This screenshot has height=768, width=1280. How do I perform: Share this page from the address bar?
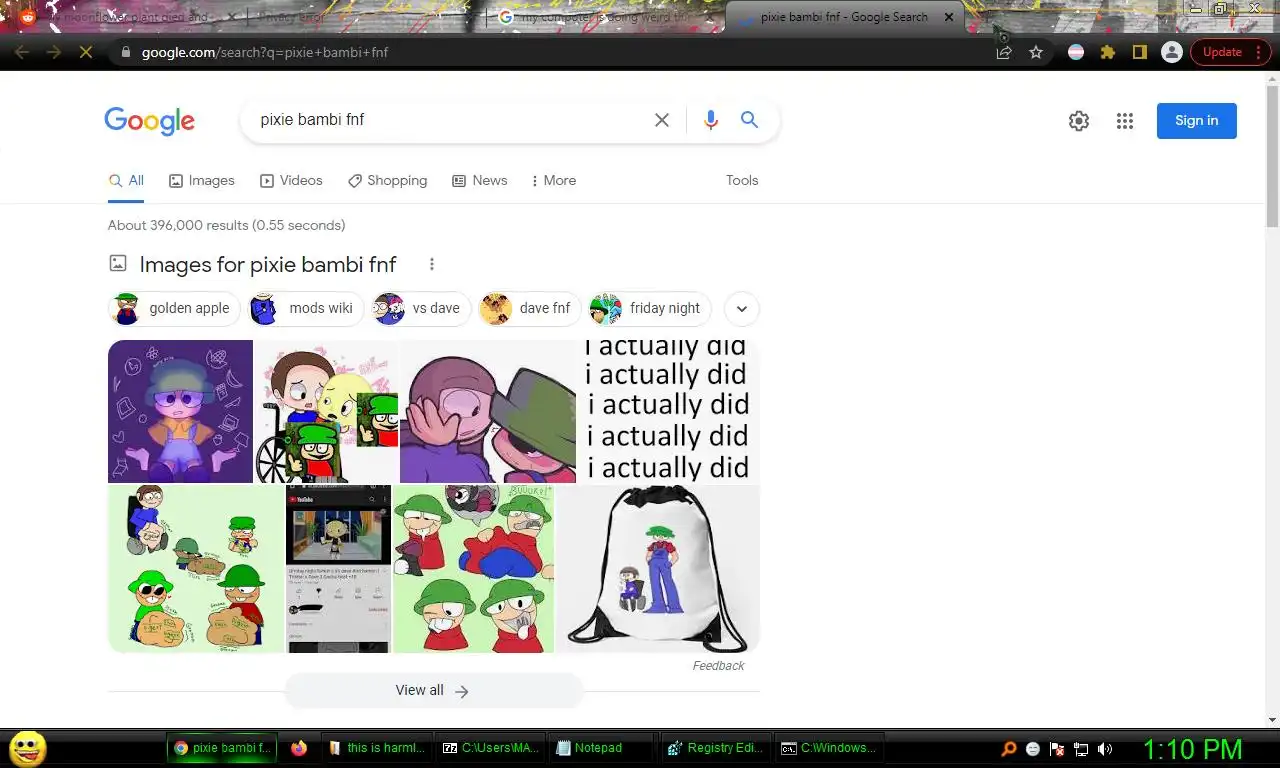coord(1004,52)
